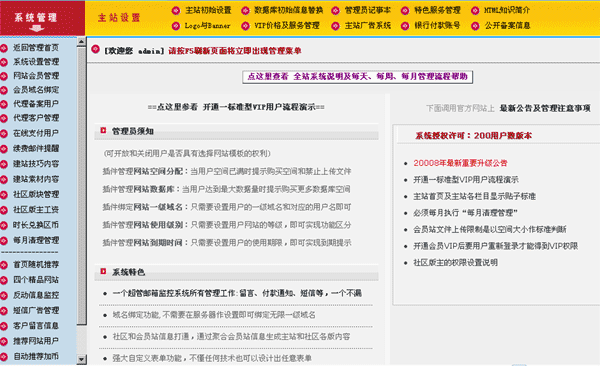Open the 开通一标准型VIP用户流程演示 link in the center panel
The height and width of the screenshot is (366, 600).
[236, 107]
